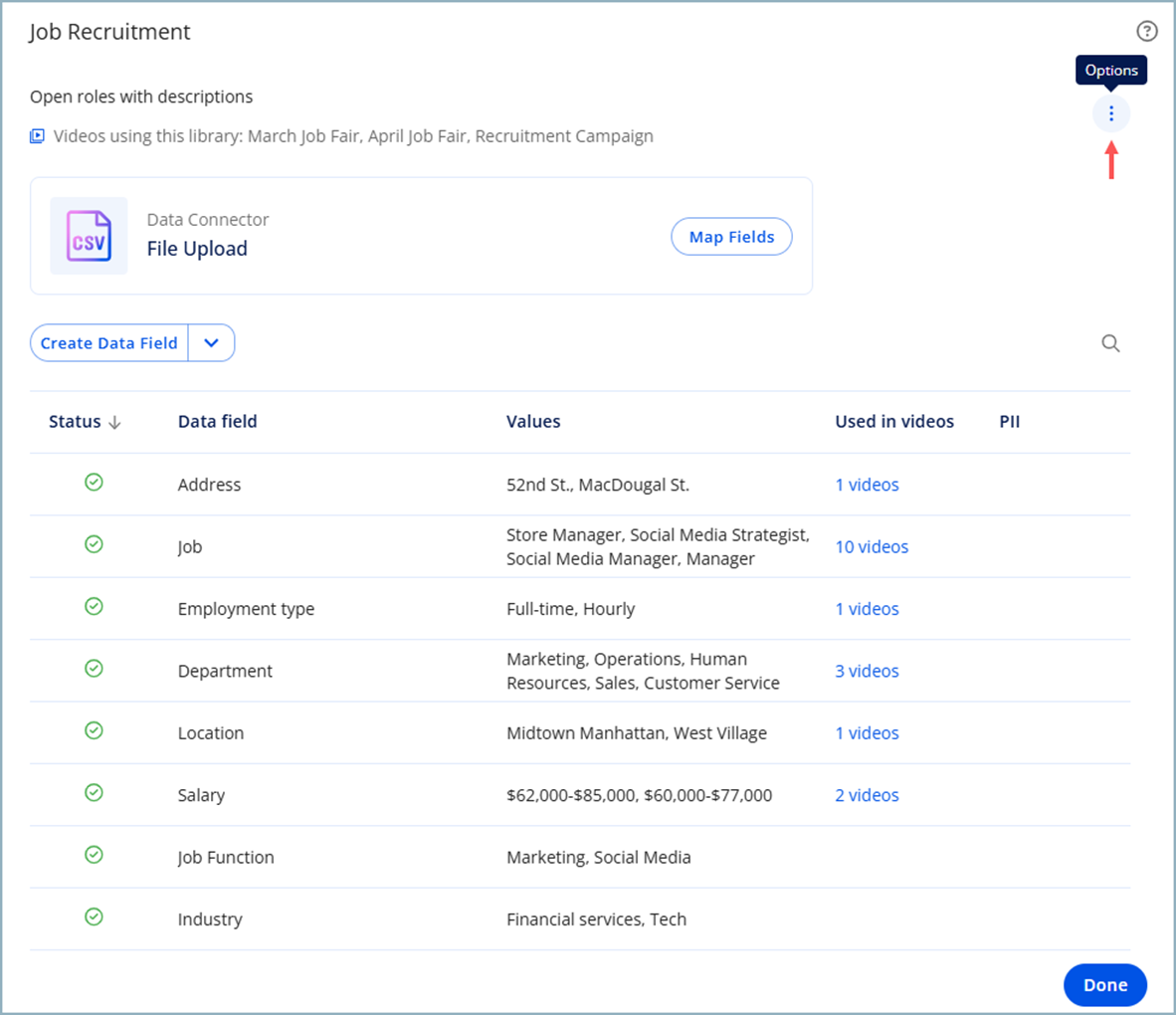Viewport: 1176px width, 1015px height.
Task: Click the search magnifier icon
Action: pos(1110,343)
